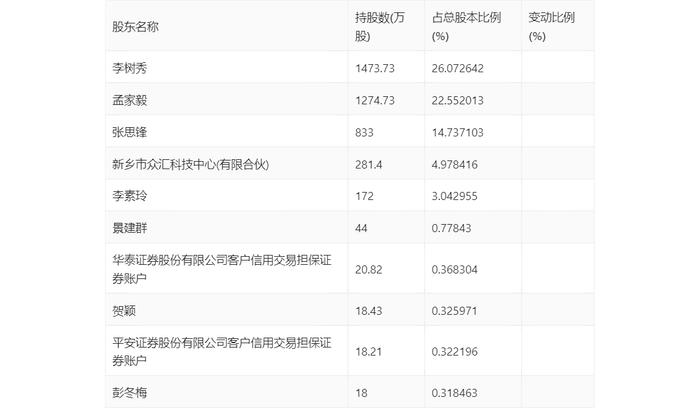700x408 pixels.
Task: Select the 平安证券 margin account shareholder name
Action: click(222, 352)
